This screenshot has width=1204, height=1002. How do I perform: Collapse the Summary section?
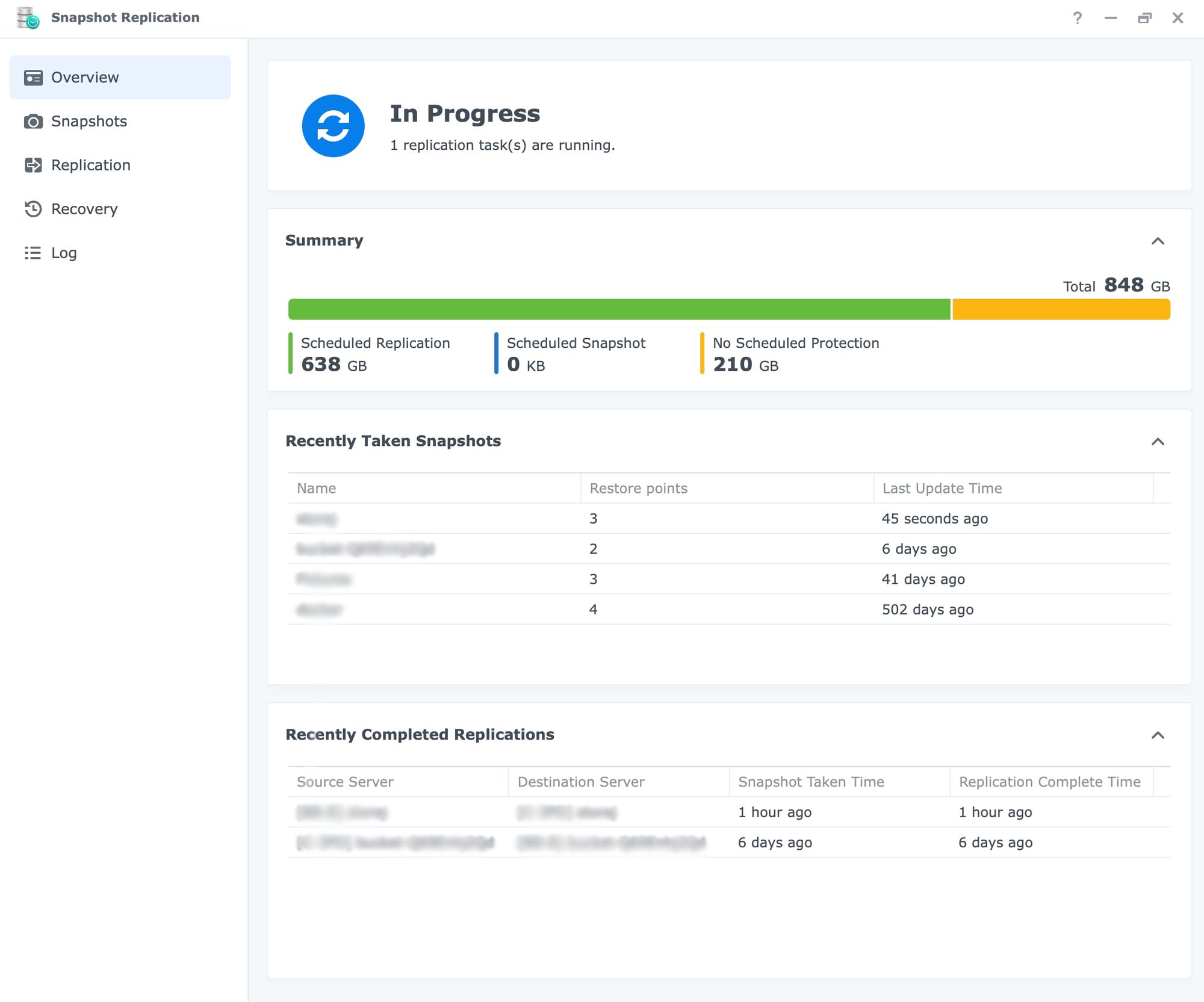click(1157, 241)
